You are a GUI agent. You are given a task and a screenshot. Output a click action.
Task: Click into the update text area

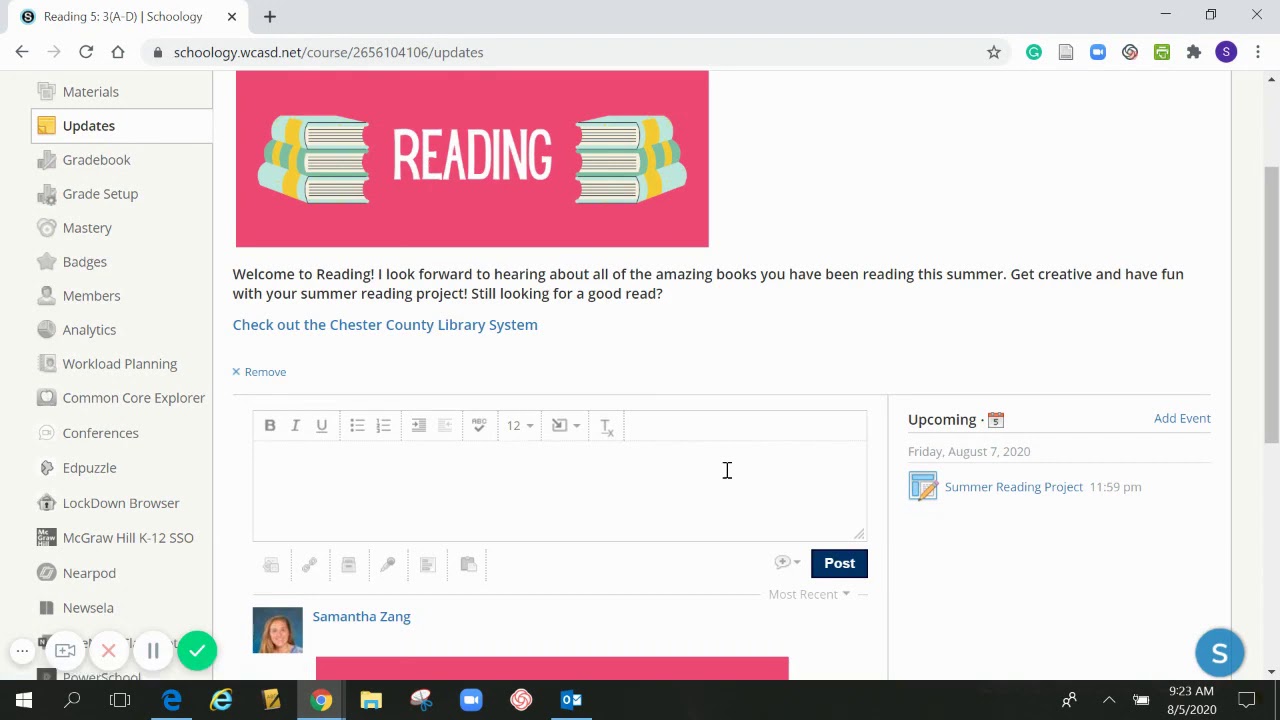coord(559,491)
